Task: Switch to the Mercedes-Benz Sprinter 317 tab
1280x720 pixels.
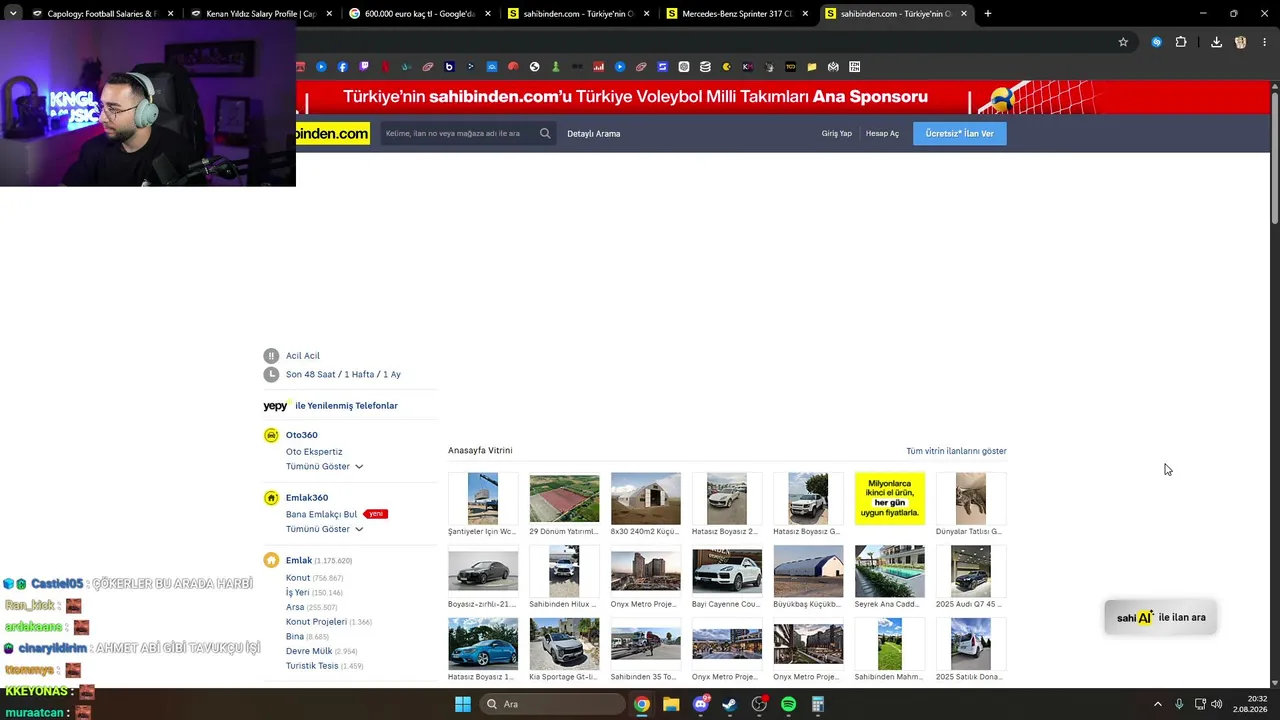Action: point(737,14)
